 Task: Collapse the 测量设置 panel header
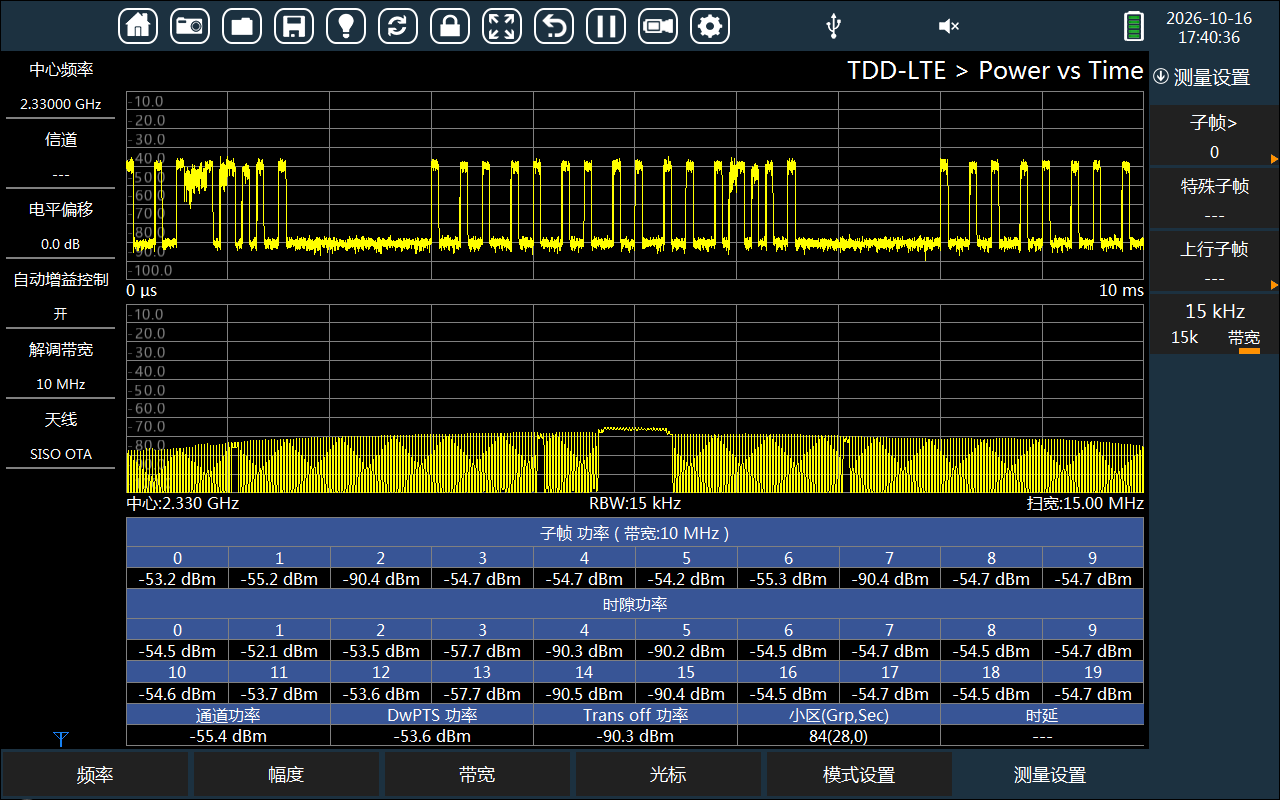click(x=1203, y=77)
